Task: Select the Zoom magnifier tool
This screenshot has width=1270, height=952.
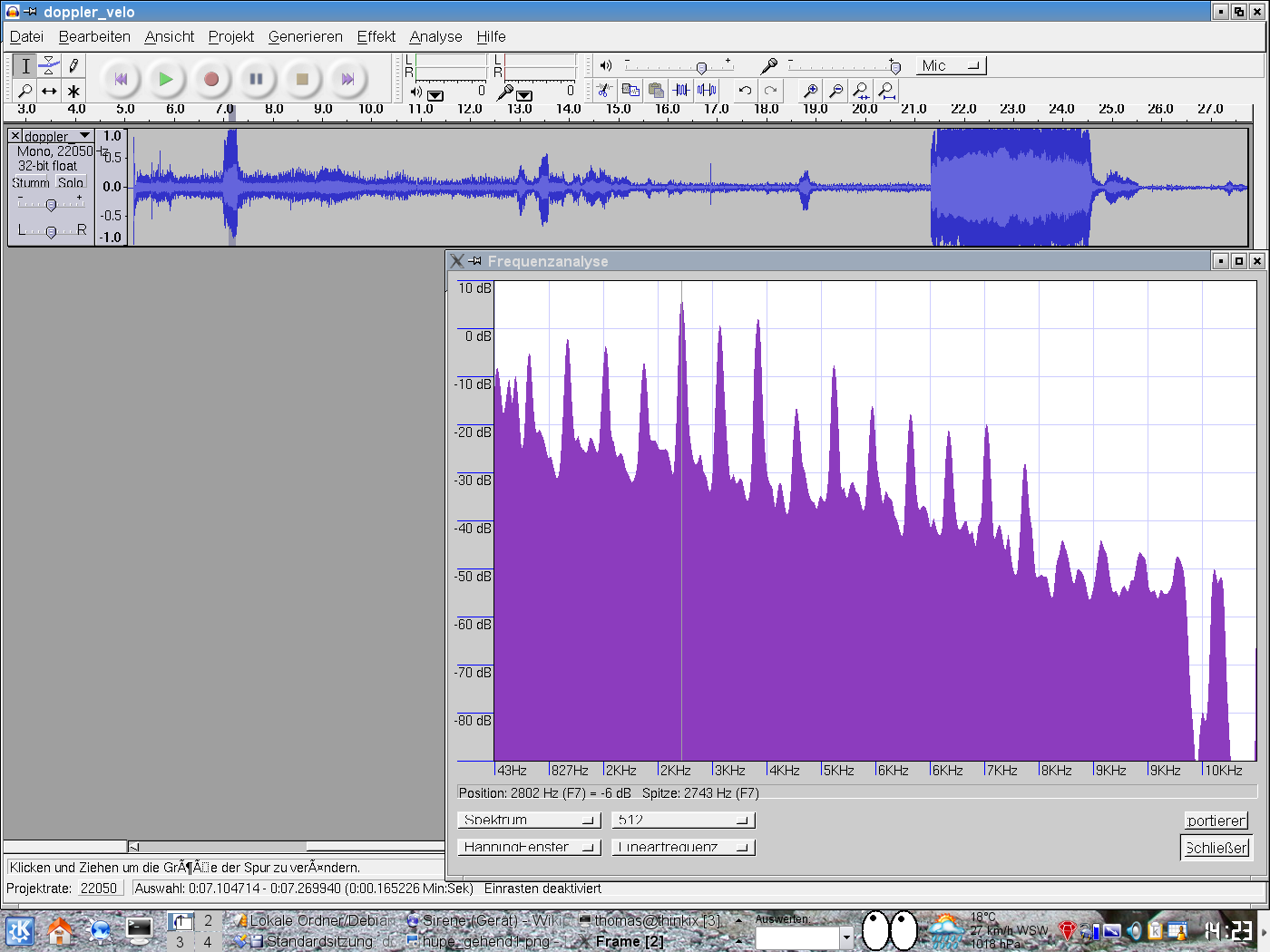Action: click(x=25, y=91)
